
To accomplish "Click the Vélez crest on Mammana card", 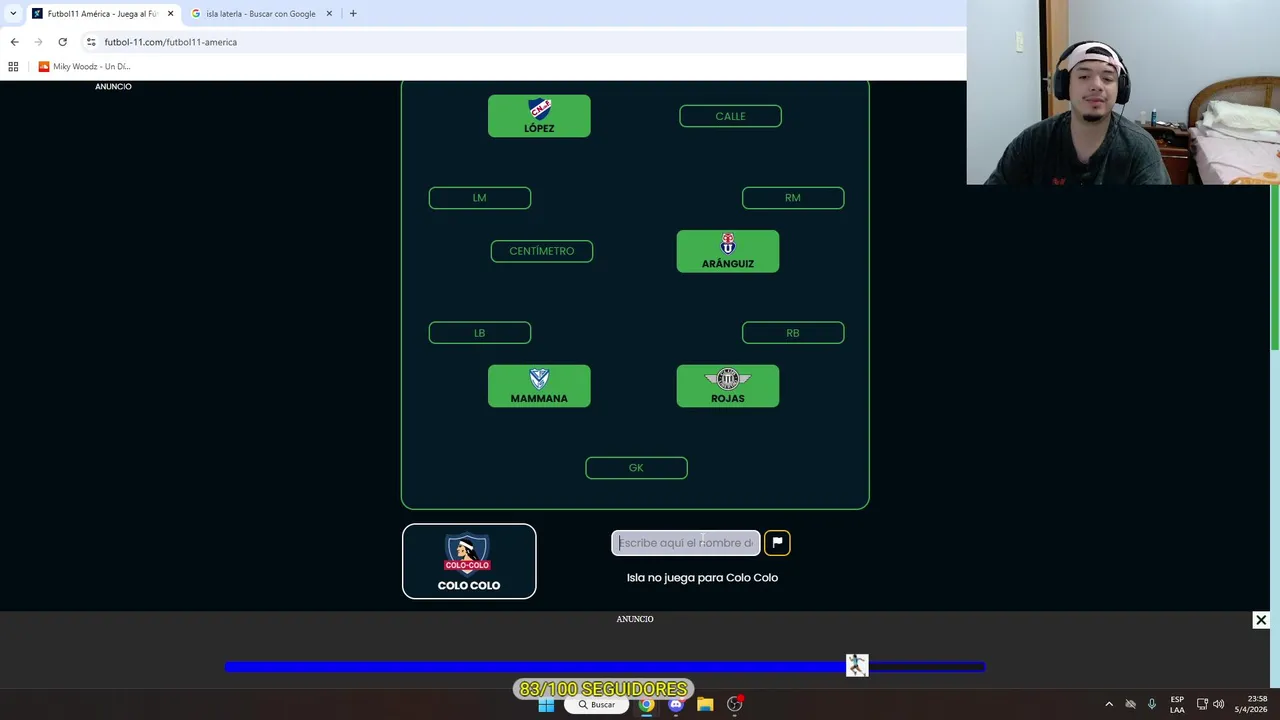I will coord(539,378).
